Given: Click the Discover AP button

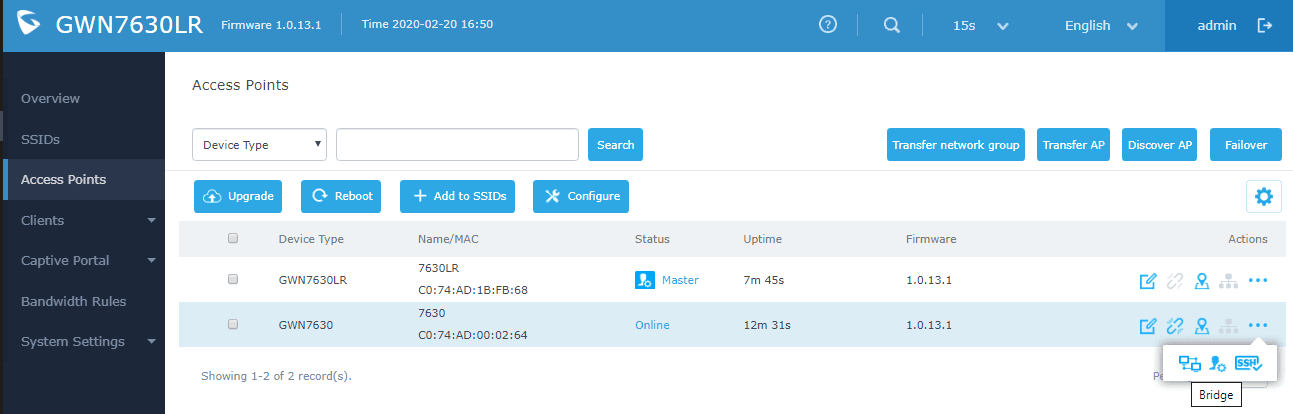Looking at the screenshot, I should click(x=1160, y=144).
